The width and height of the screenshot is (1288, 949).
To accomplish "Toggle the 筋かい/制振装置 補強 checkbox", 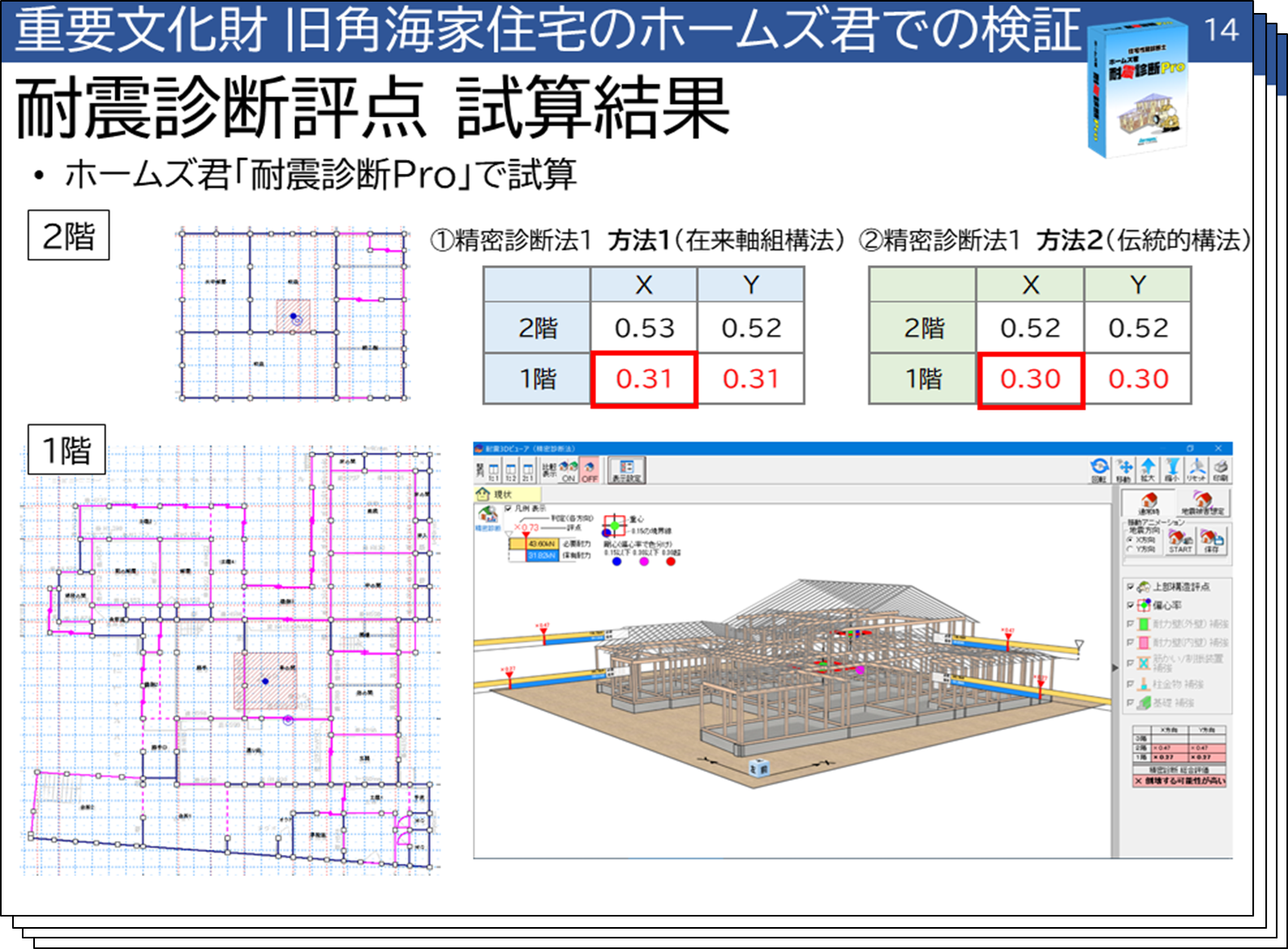I will pos(1130,663).
